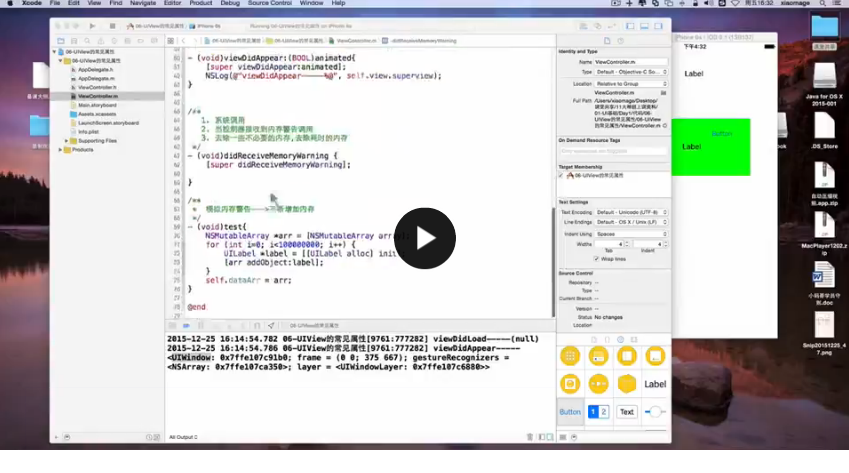Open Main.storyboard in the navigator
Image resolution: width=849 pixels, height=473 pixels.
(x=97, y=105)
